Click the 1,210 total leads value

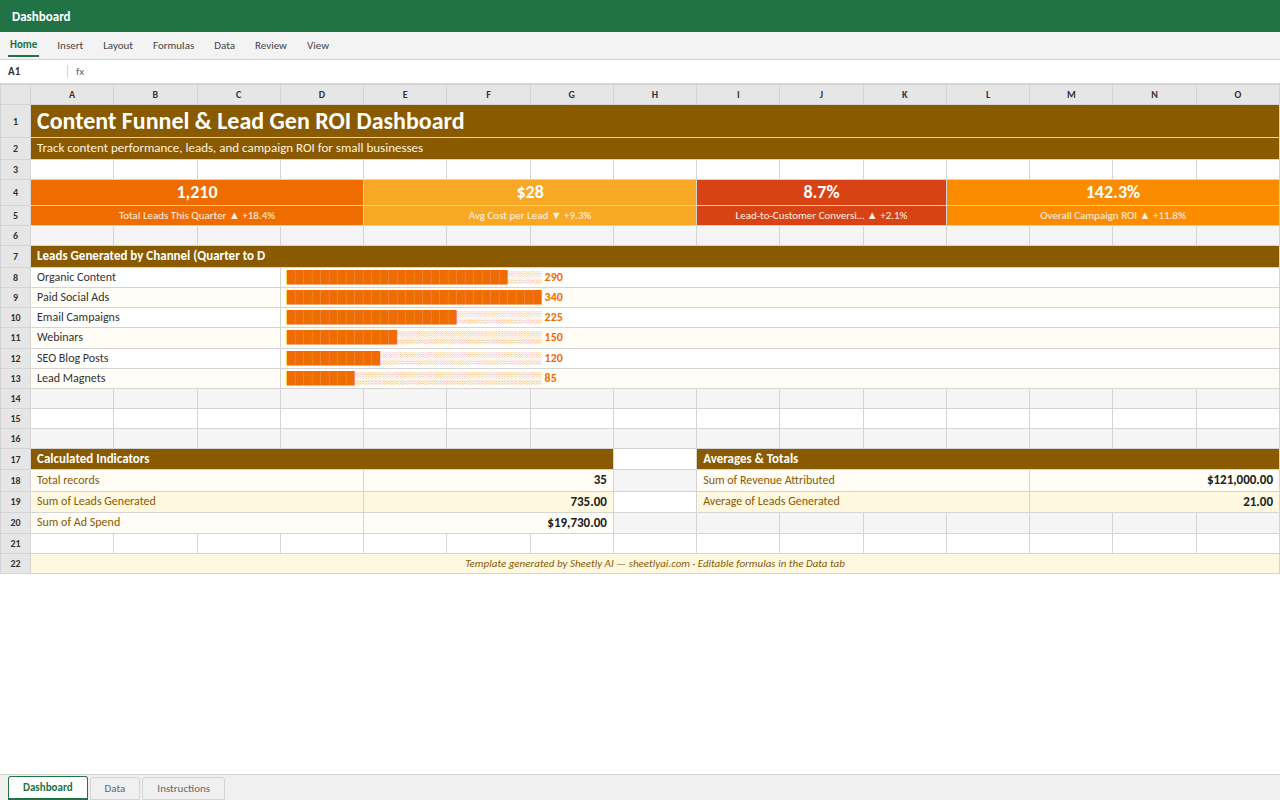tap(197, 192)
